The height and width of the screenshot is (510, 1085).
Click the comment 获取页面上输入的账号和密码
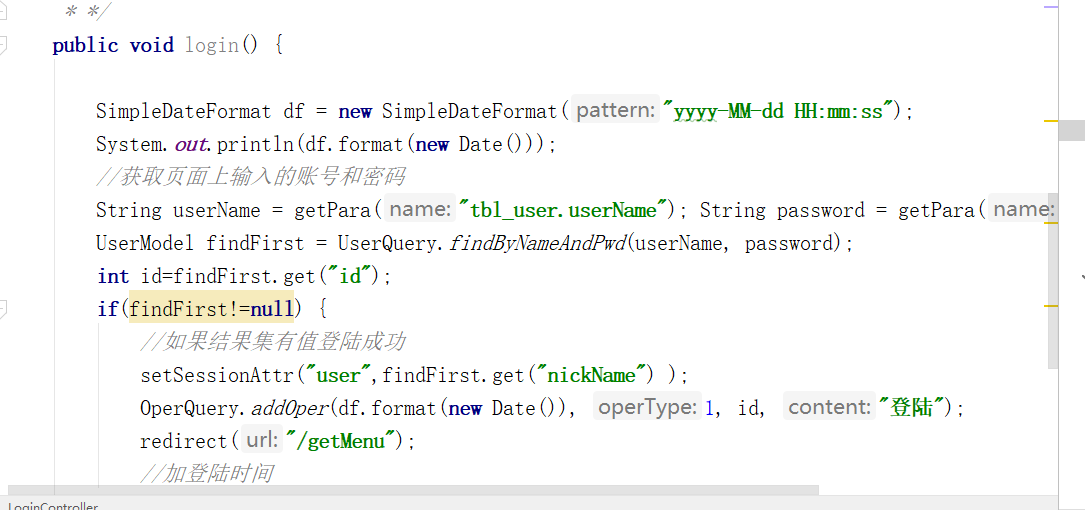(250, 177)
